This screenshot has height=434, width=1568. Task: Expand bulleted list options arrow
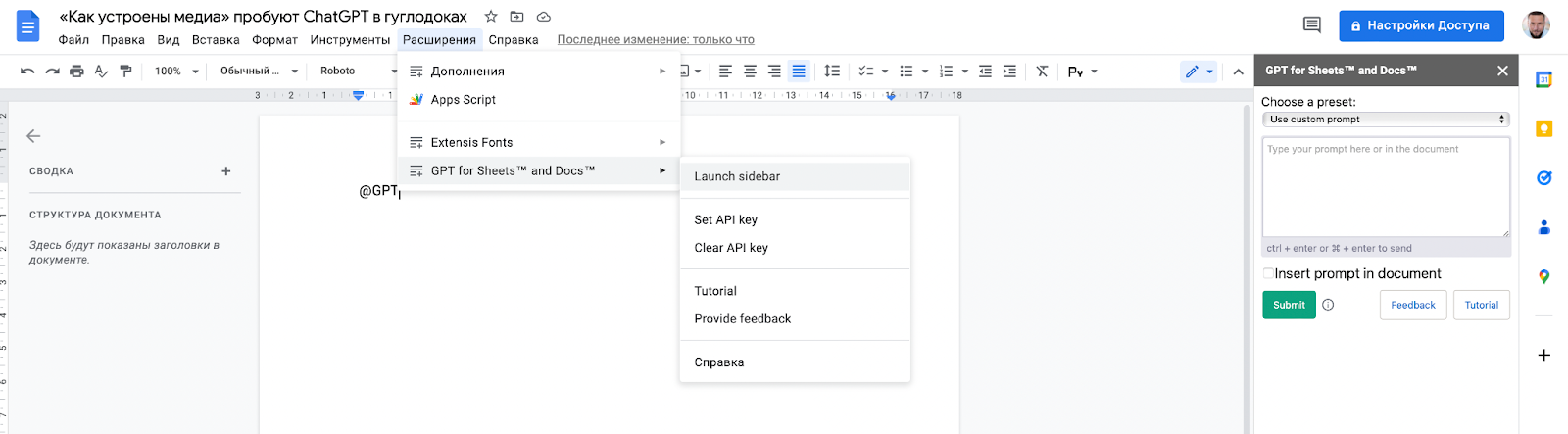coord(925,72)
